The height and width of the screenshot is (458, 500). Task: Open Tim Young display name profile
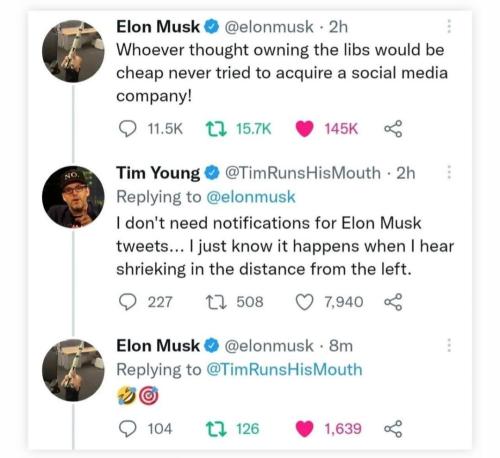(x=158, y=173)
